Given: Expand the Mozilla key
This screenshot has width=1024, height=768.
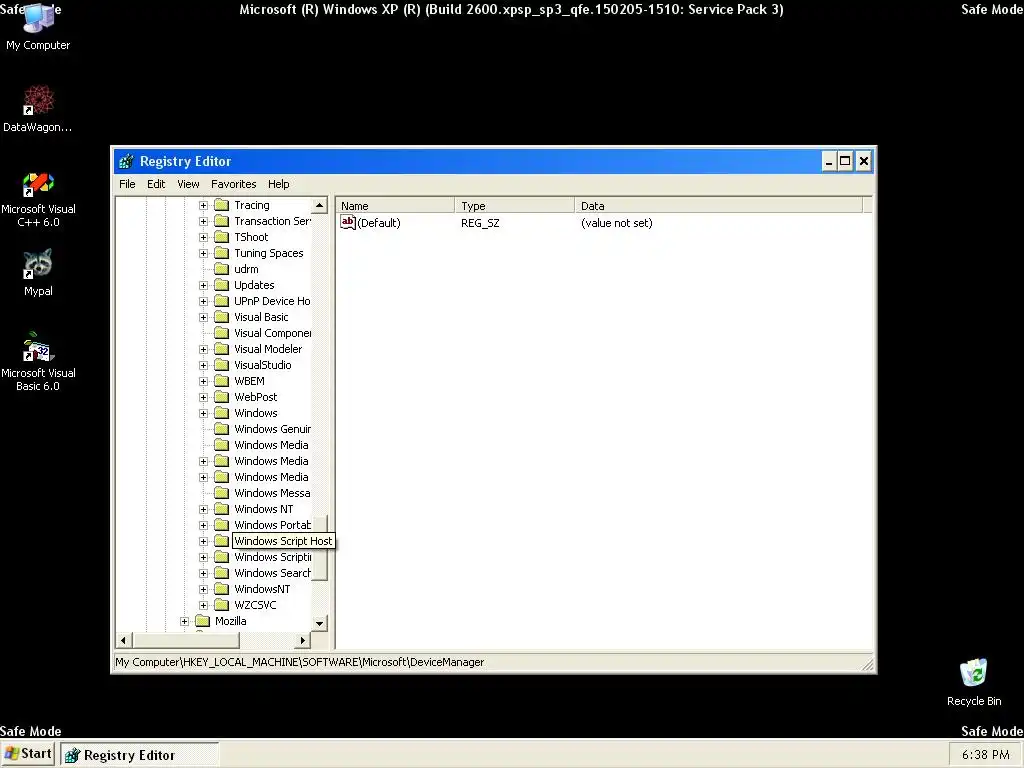Looking at the screenshot, I should pos(184,621).
